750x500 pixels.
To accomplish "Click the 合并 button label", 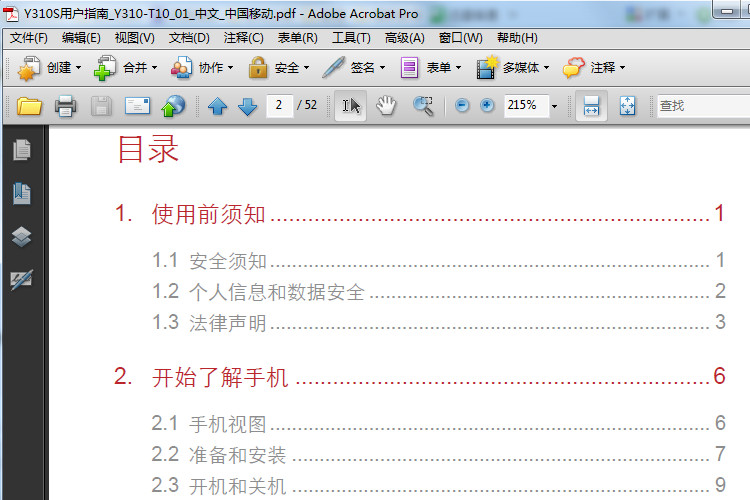I will pos(135,68).
